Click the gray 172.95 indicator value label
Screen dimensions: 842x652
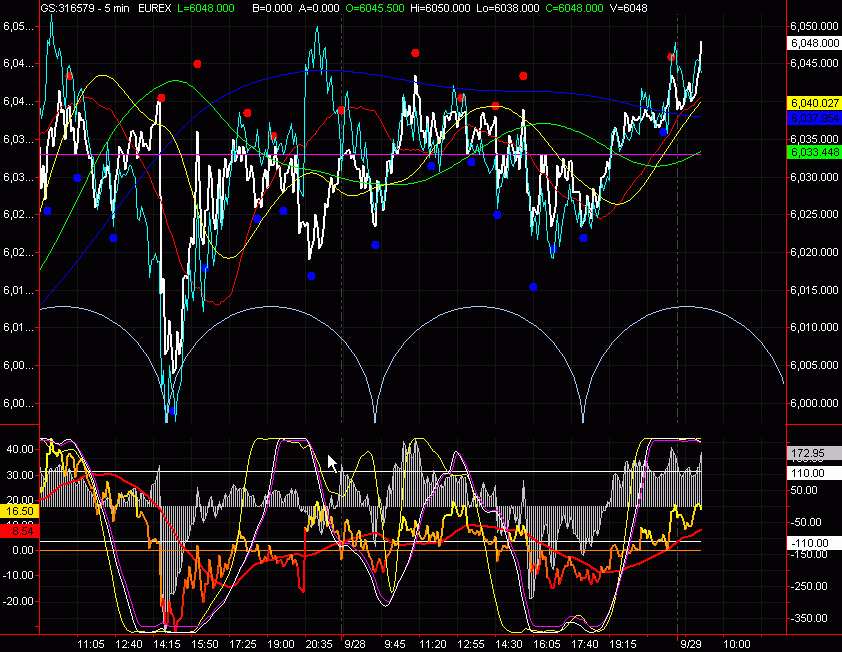tap(815, 454)
